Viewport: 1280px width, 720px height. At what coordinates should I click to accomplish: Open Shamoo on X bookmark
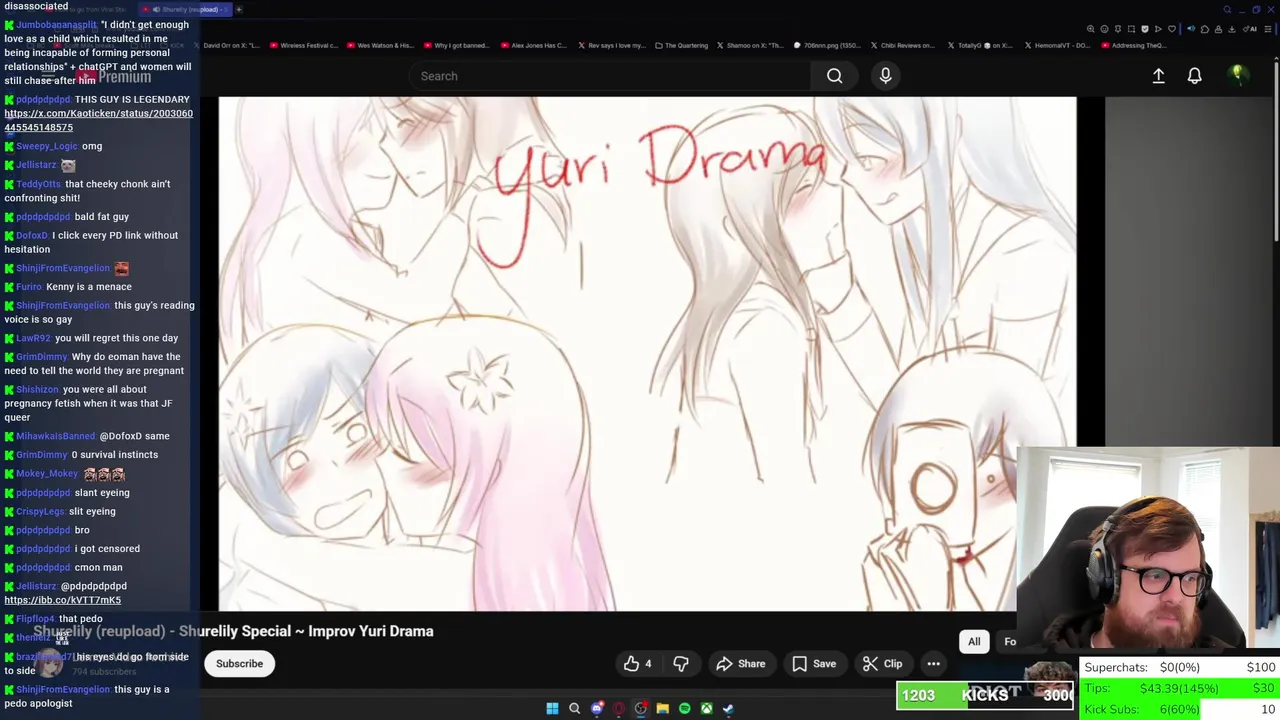click(751, 45)
